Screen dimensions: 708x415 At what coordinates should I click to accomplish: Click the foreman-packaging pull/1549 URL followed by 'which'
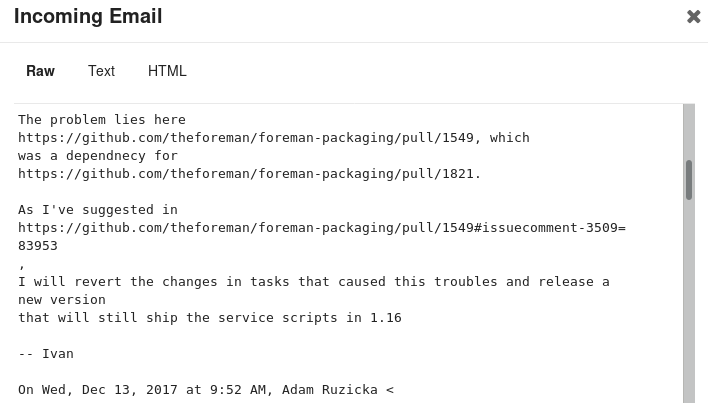(246, 138)
